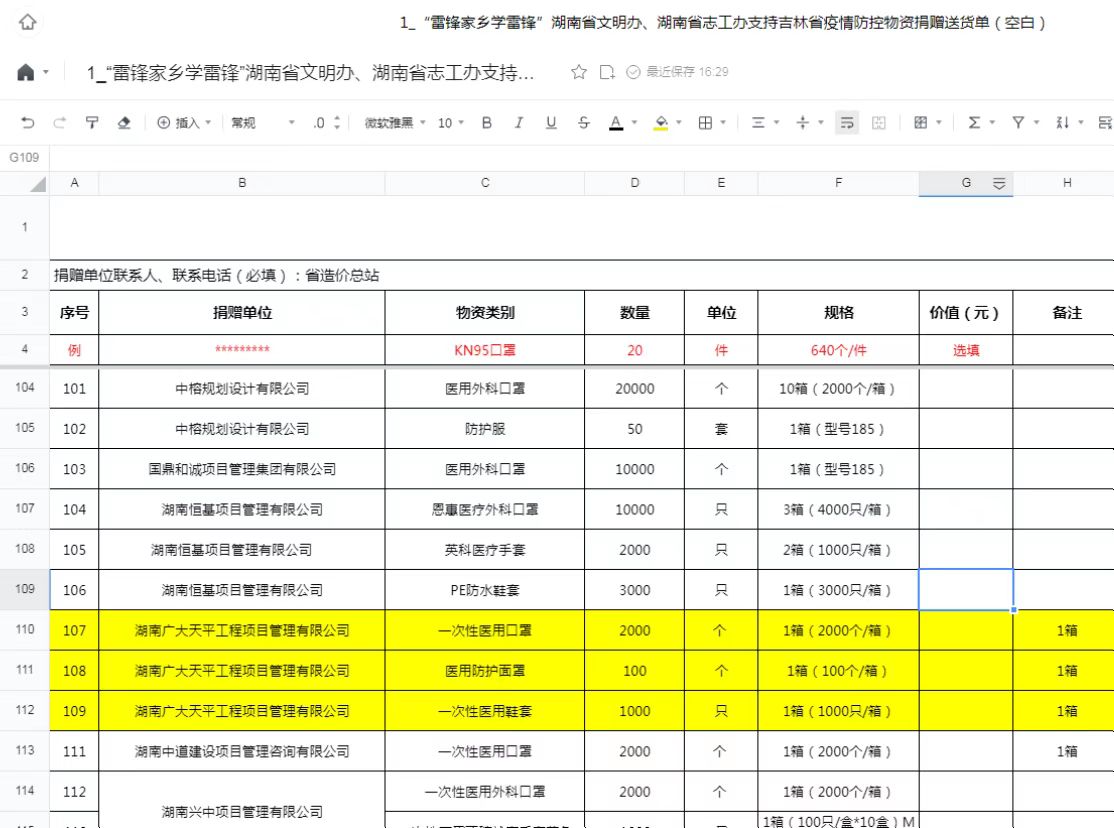Select column B header
Image resolution: width=1114 pixels, height=828 pixels.
[x=242, y=183]
